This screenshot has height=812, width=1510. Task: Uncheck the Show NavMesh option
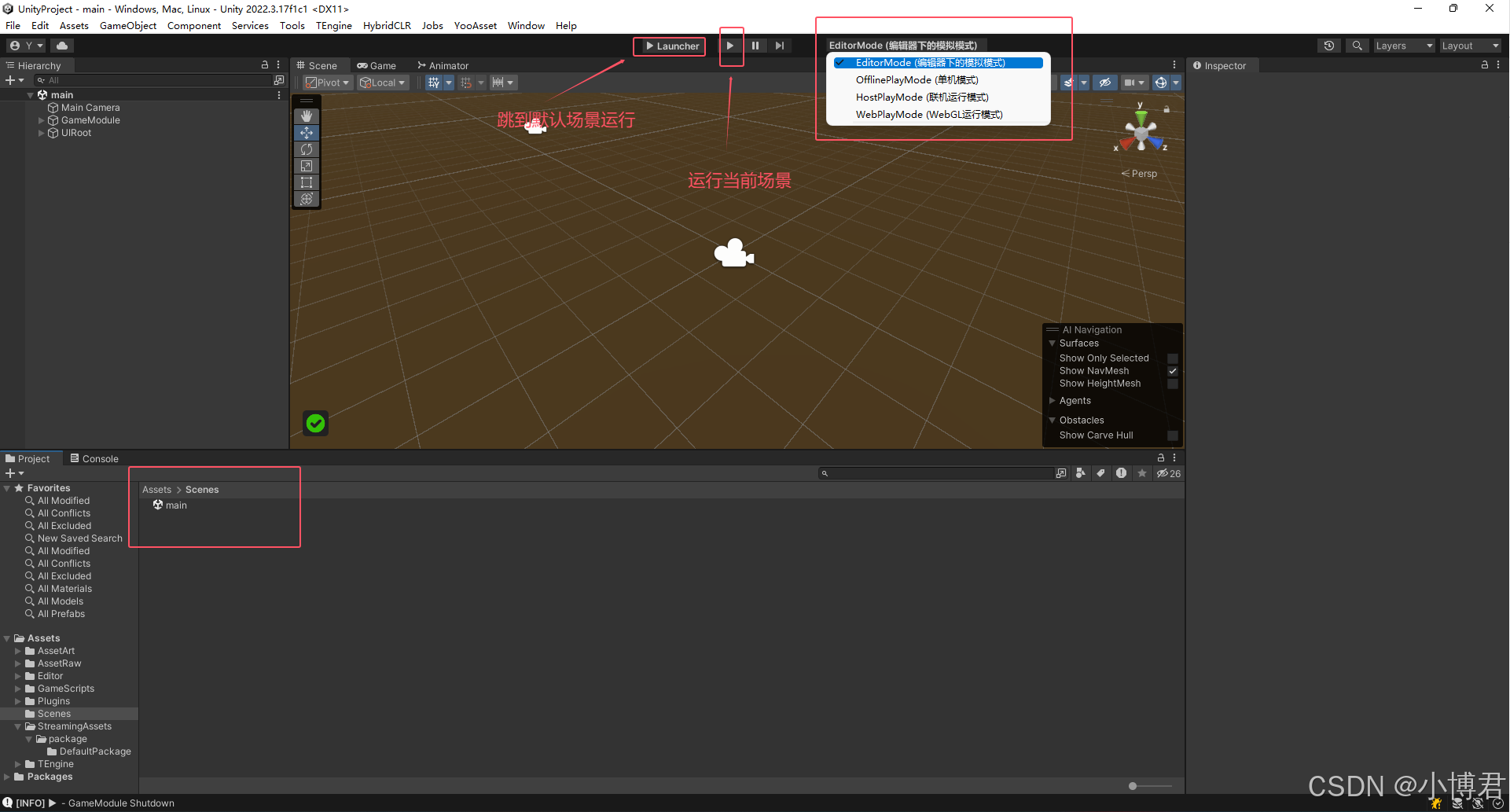1173,370
